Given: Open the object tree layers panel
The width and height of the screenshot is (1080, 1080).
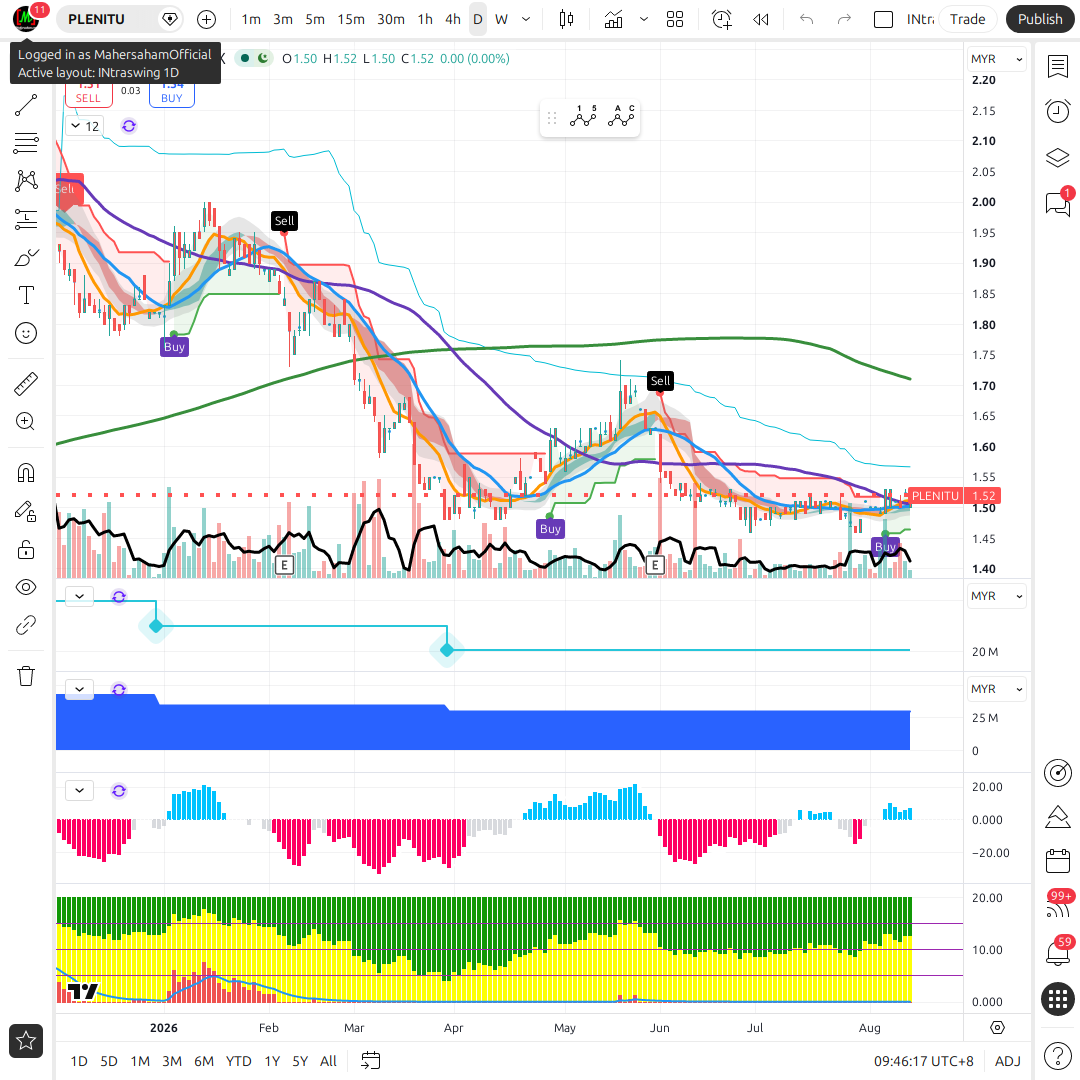Looking at the screenshot, I should click(x=1057, y=158).
